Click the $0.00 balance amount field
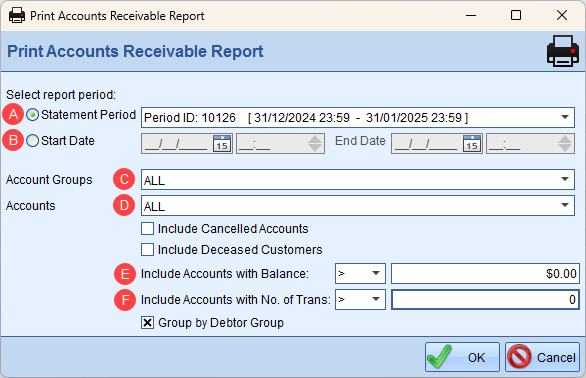This screenshot has width=586, height=378. pos(485,273)
